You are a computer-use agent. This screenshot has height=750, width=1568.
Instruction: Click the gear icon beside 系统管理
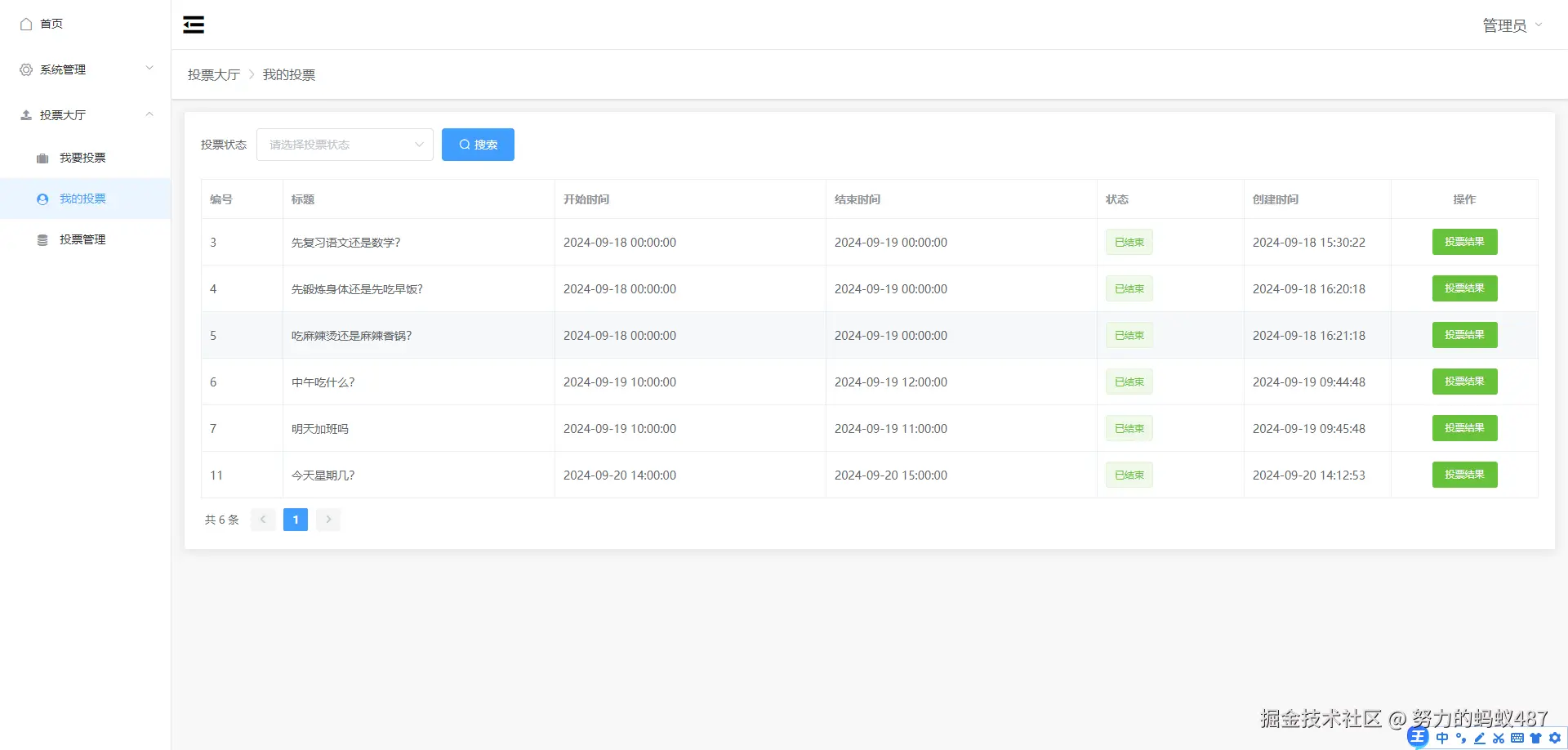tap(26, 69)
